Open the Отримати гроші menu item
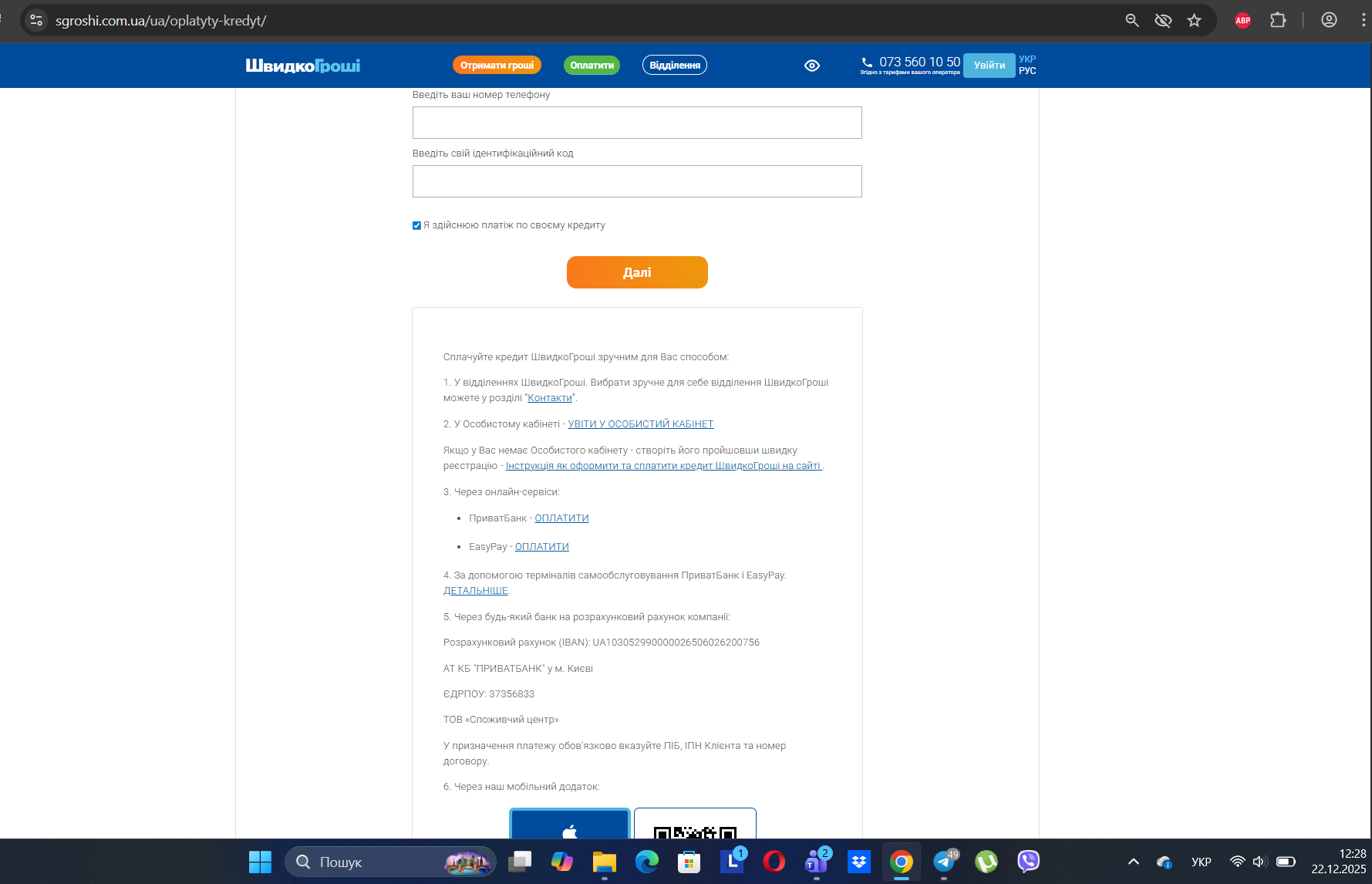Image resolution: width=1372 pixels, height=884 pixels. click(497, 66)
